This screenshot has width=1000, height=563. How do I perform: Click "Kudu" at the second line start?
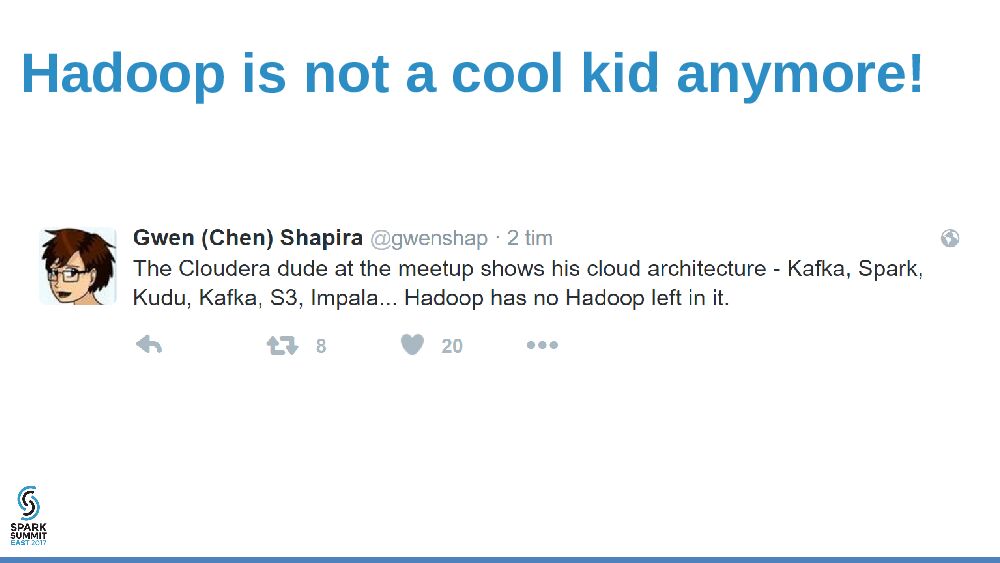pos(157,298)
